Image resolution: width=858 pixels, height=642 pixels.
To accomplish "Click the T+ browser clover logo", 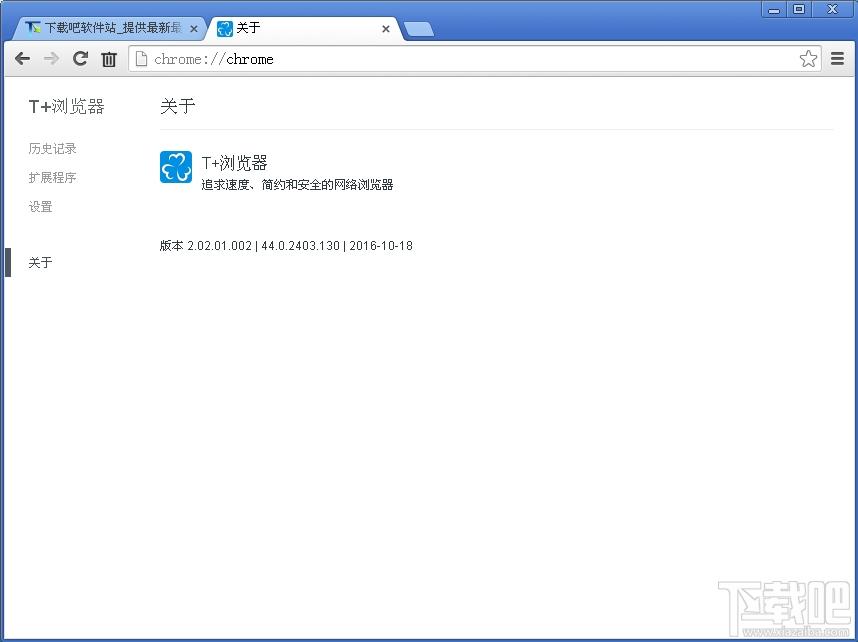I will [x=176, y=167].
